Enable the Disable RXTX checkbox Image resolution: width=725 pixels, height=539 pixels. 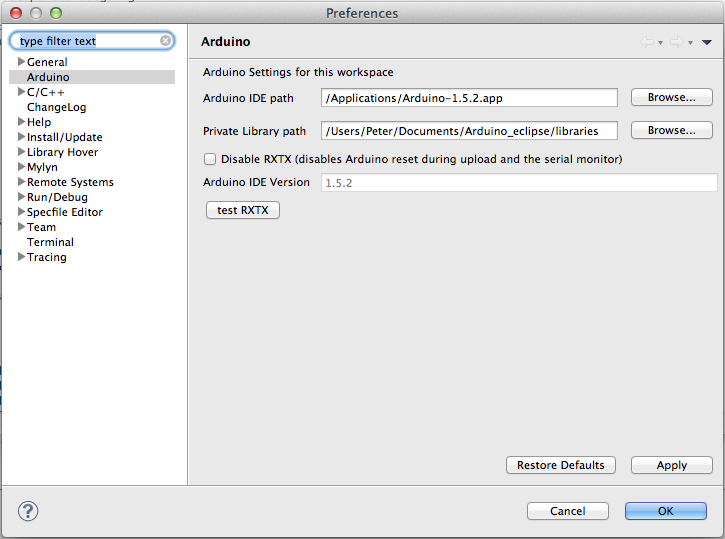pyautogui.click(x=210, y=159)
